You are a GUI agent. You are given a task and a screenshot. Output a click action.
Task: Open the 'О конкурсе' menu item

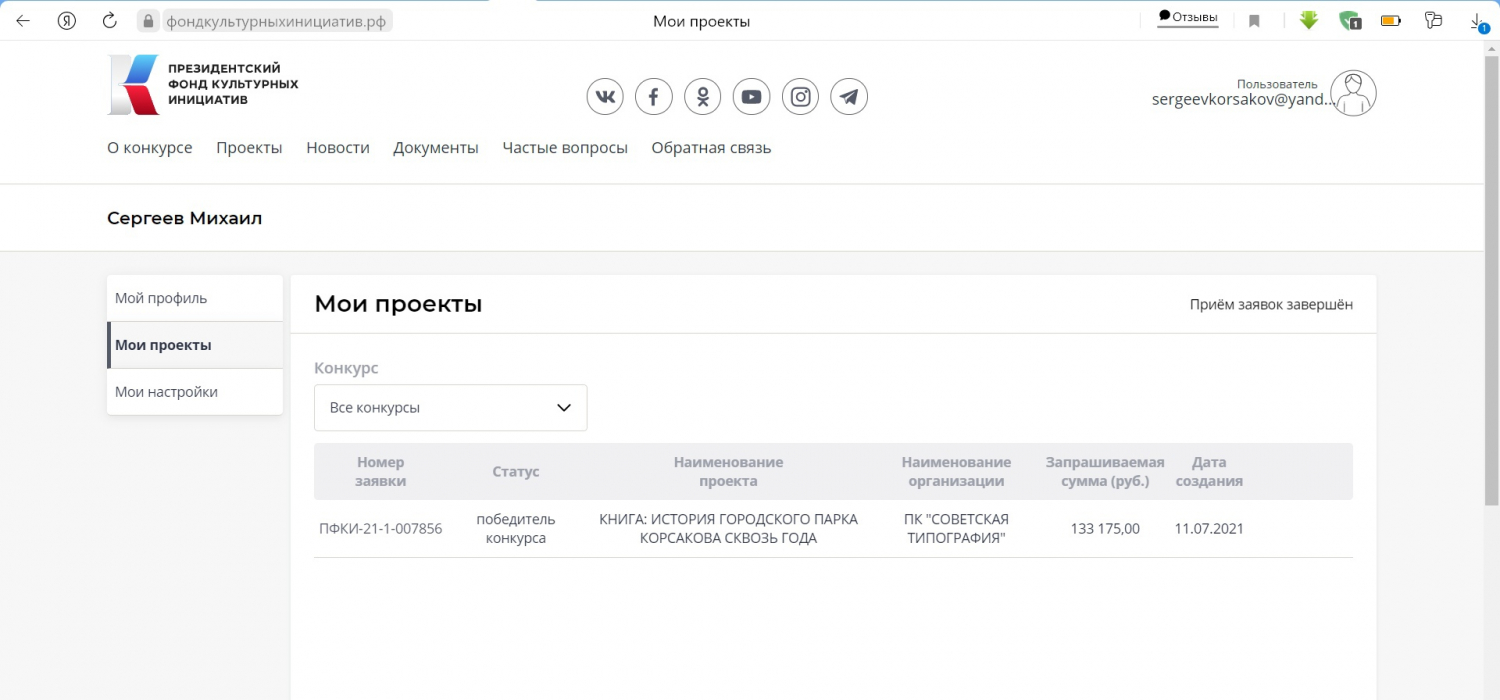coord(150,148)
